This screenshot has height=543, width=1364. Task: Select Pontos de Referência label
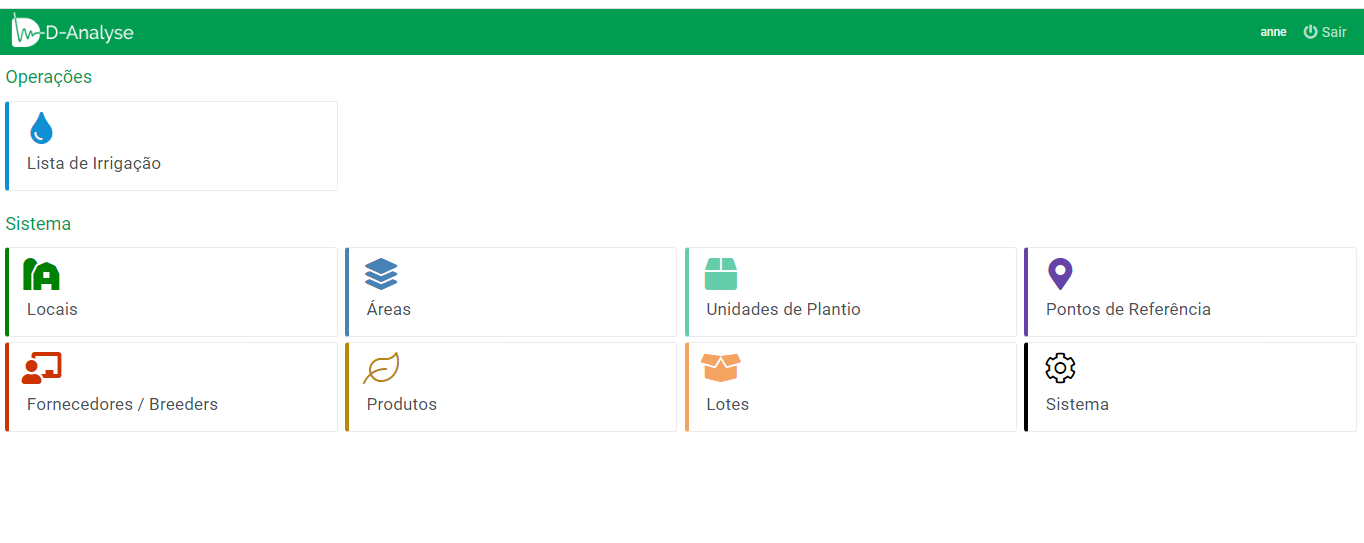1128,309
